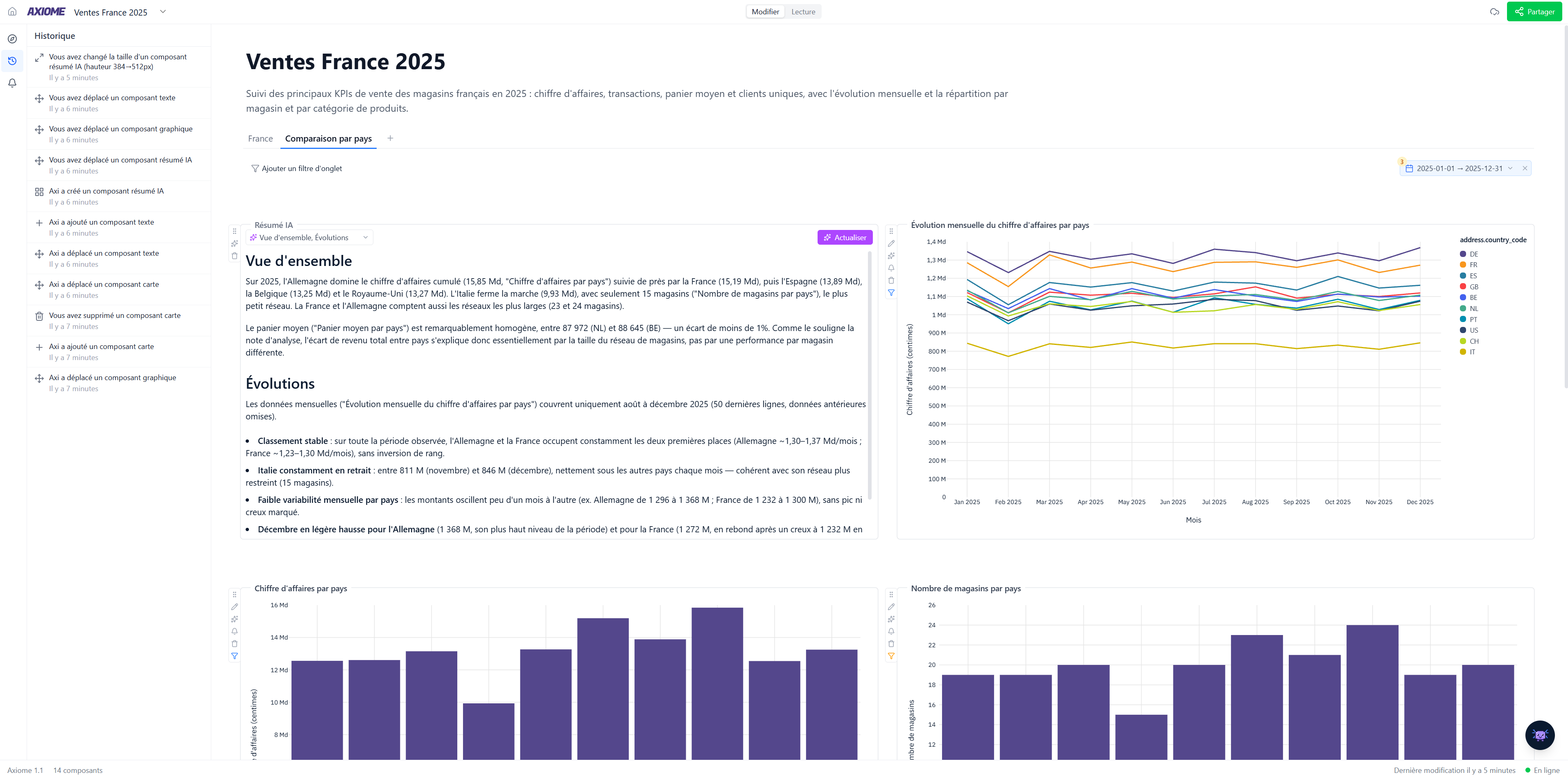Viewport: 1568px width, 777px height.
Task: Expand the date range filter chevron
Action: tap(1510, 169)
